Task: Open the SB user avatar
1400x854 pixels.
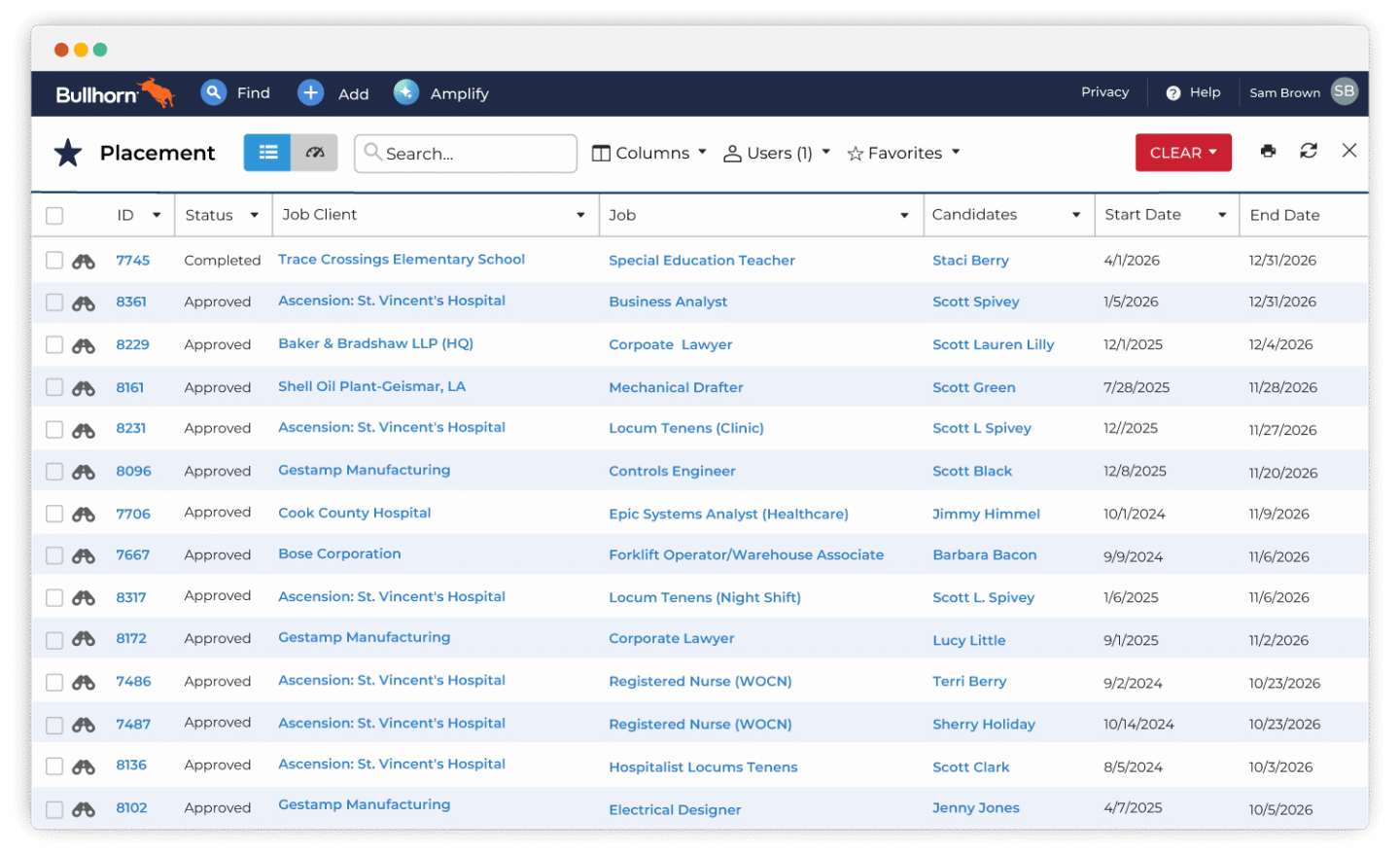Action: click(x=1345, y=91)
